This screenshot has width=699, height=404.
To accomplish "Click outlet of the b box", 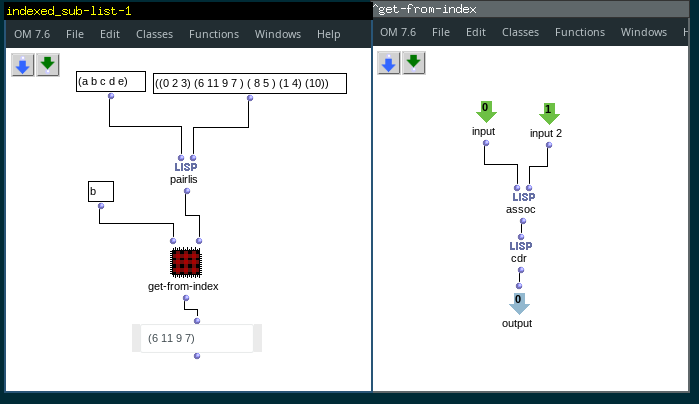I will (x=101, y=206).
